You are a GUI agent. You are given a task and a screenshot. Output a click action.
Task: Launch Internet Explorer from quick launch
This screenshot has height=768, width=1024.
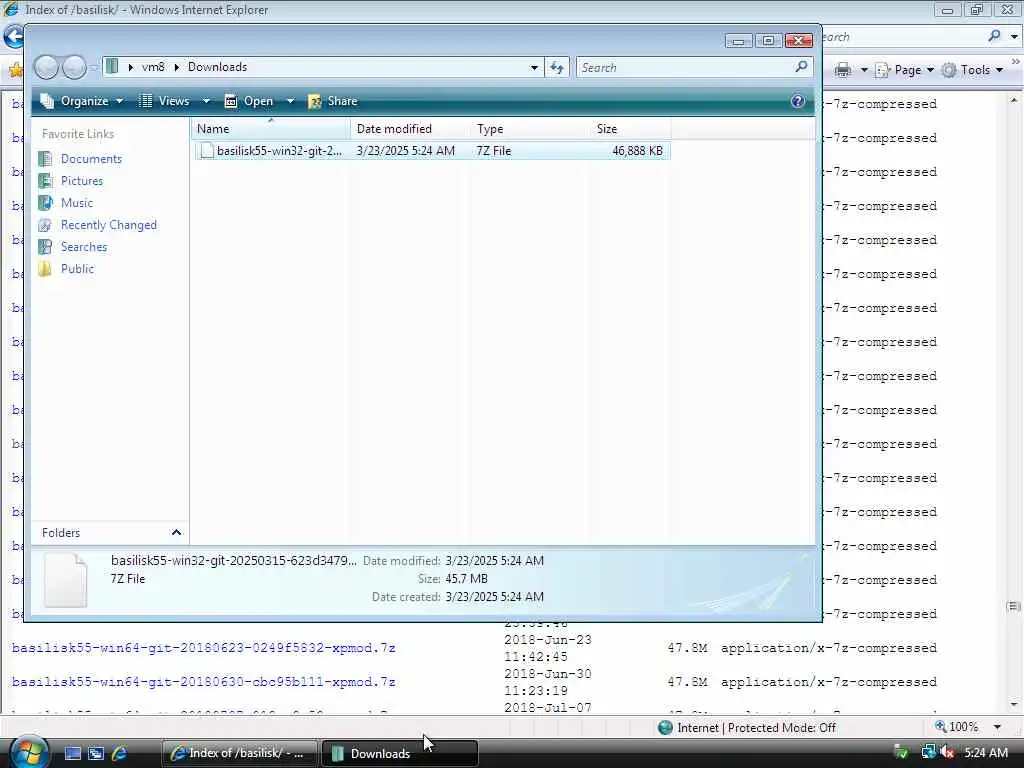click(x=120, y=753)
